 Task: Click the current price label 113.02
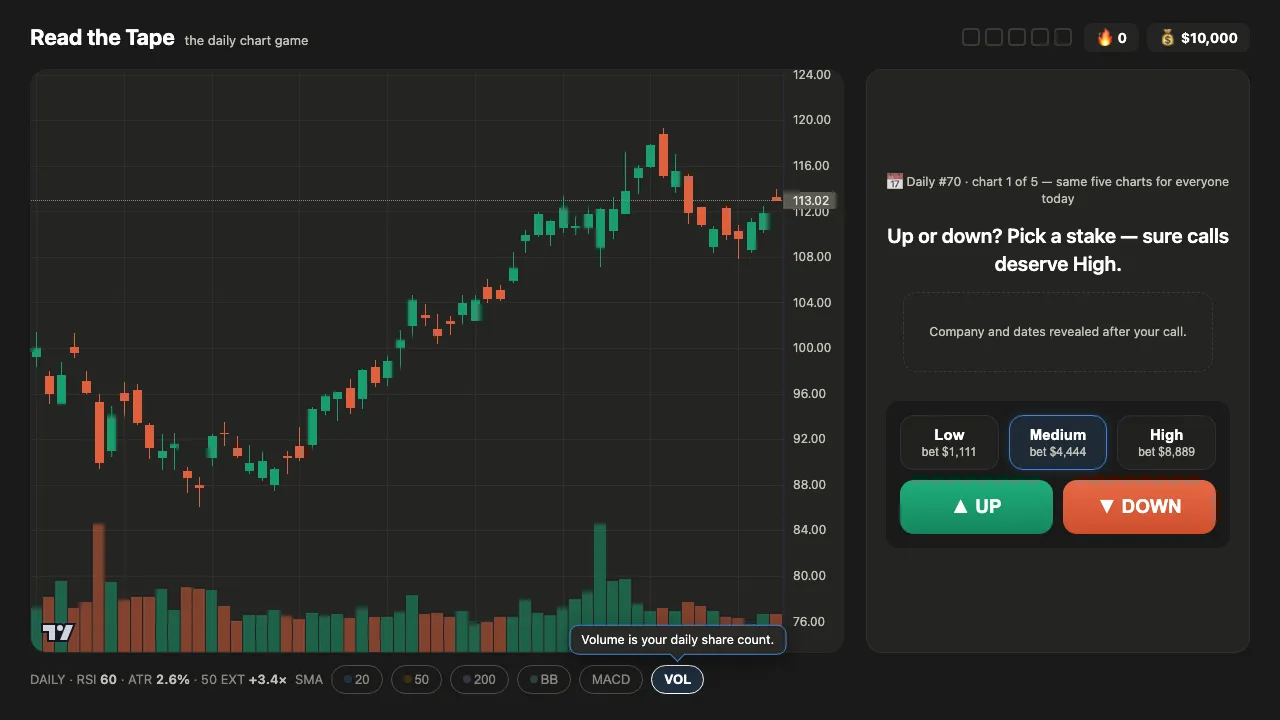(x=811, y=201)
